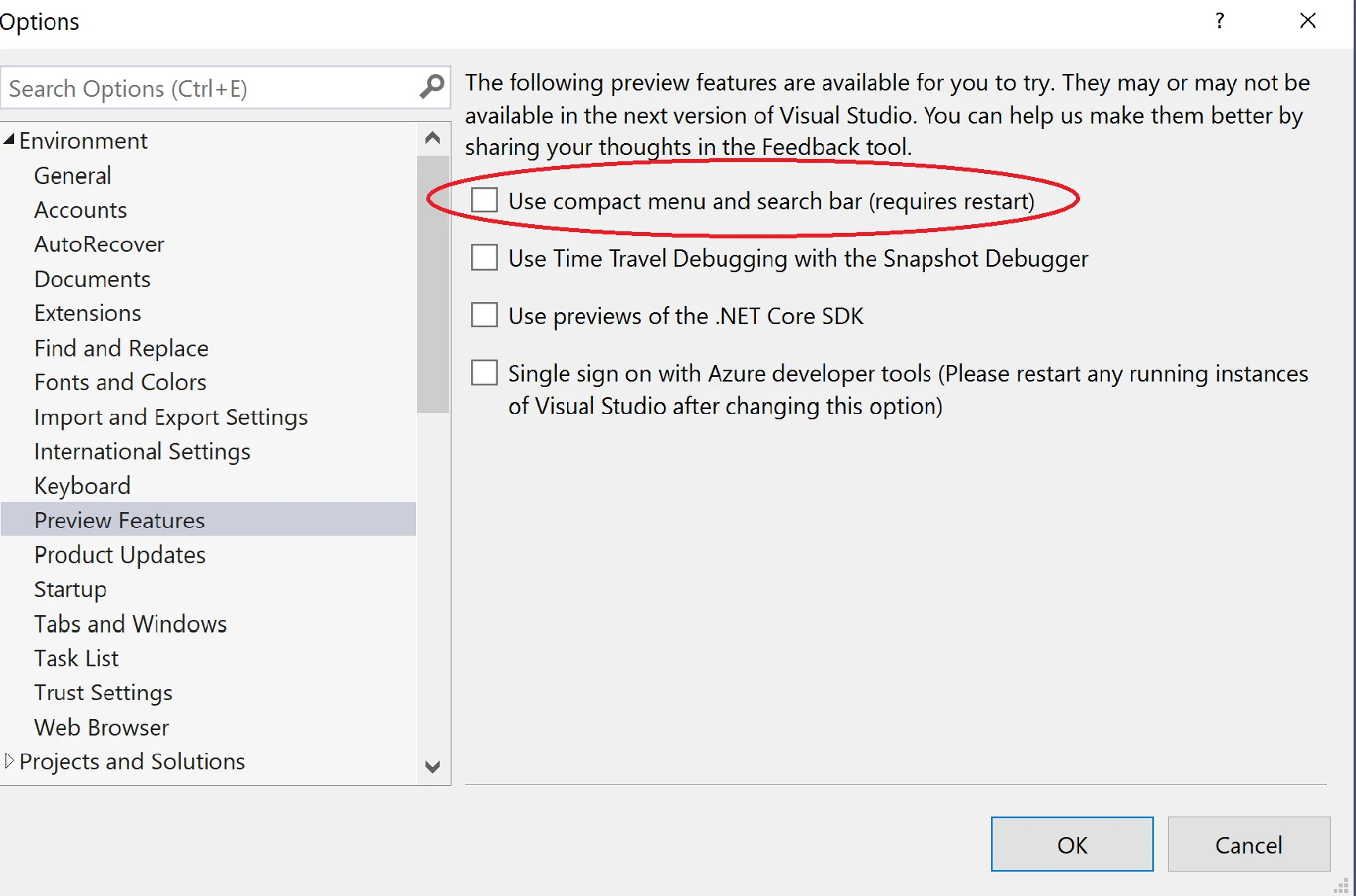Go to Tabs and Windows settings

coord(131,624)
